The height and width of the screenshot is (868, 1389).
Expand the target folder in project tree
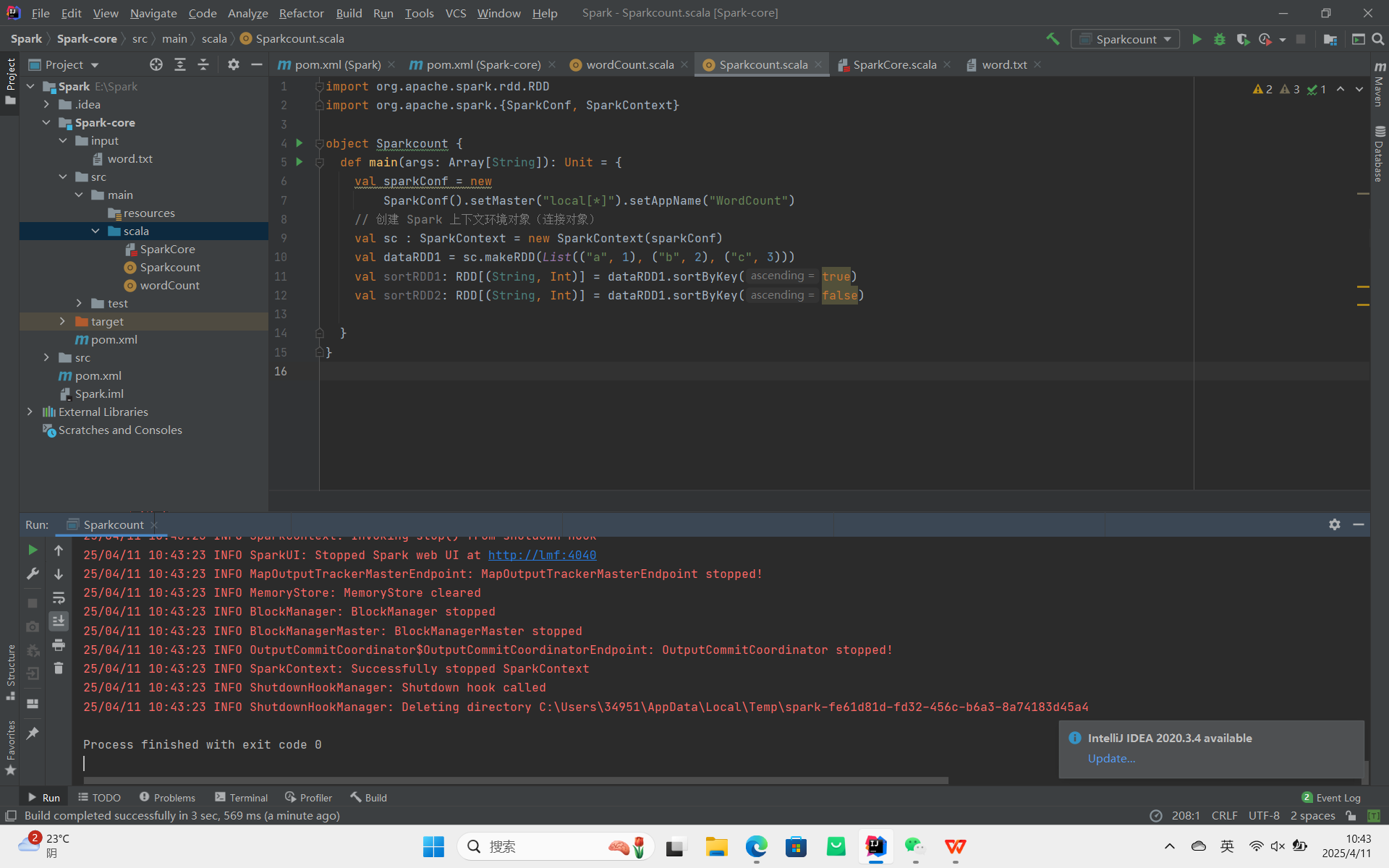point(62,321)
